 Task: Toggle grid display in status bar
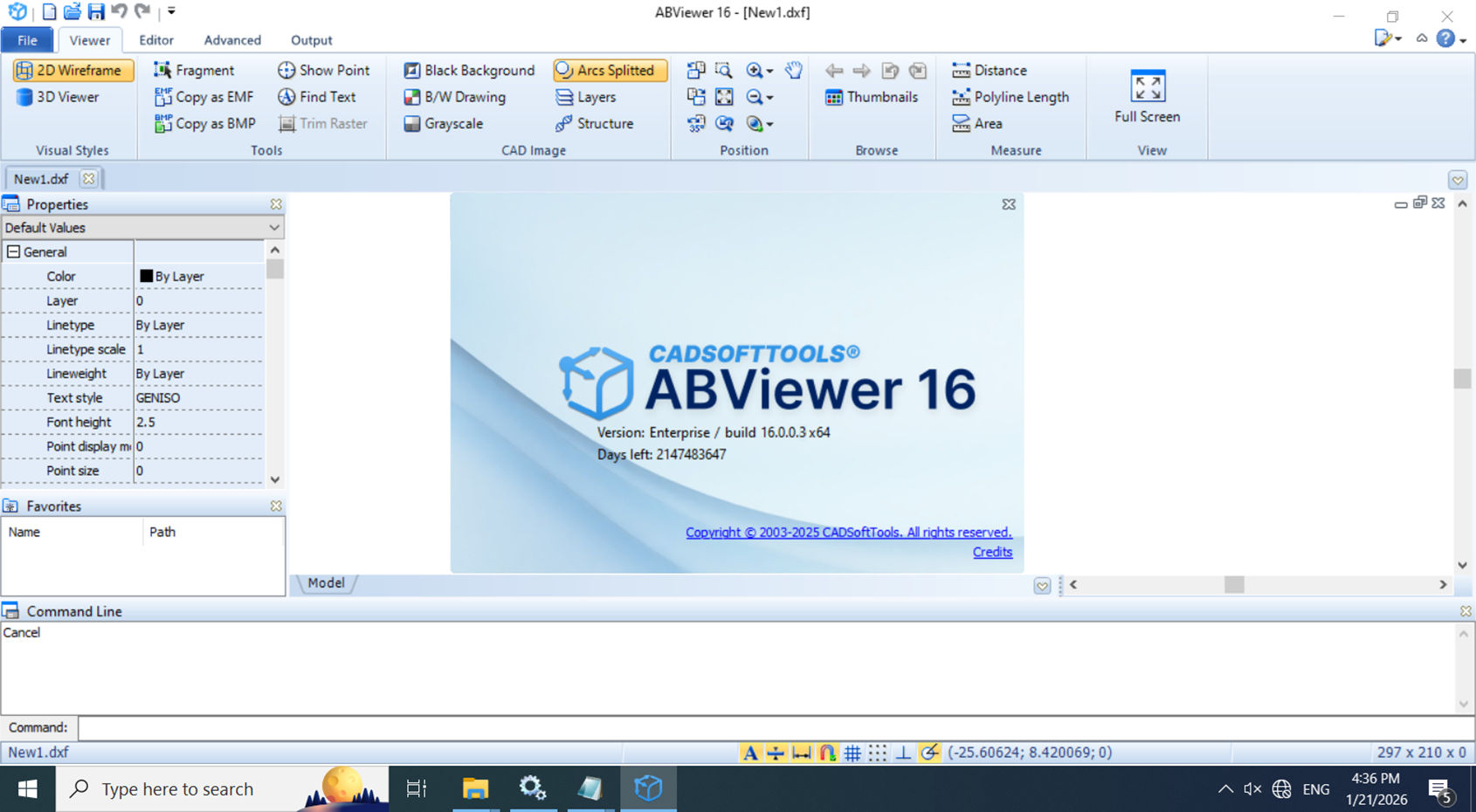pyautogui.click(x=853, y=752)
